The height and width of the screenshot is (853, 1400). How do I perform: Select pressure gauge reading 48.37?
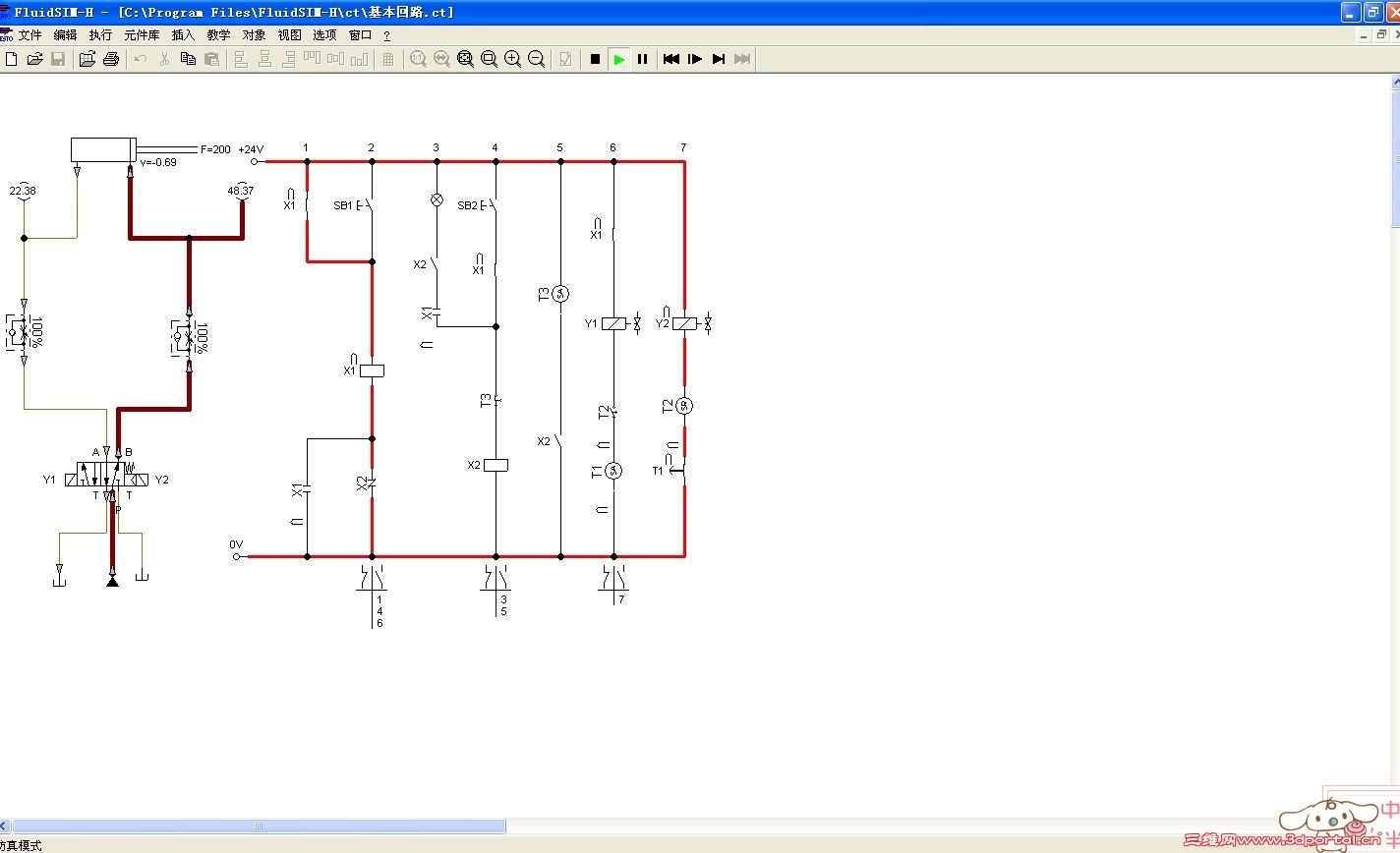(x=240, y=191)
